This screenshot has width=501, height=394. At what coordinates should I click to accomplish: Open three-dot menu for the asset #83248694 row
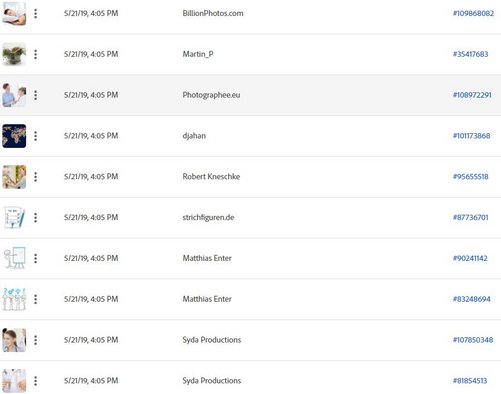(36, 299)
